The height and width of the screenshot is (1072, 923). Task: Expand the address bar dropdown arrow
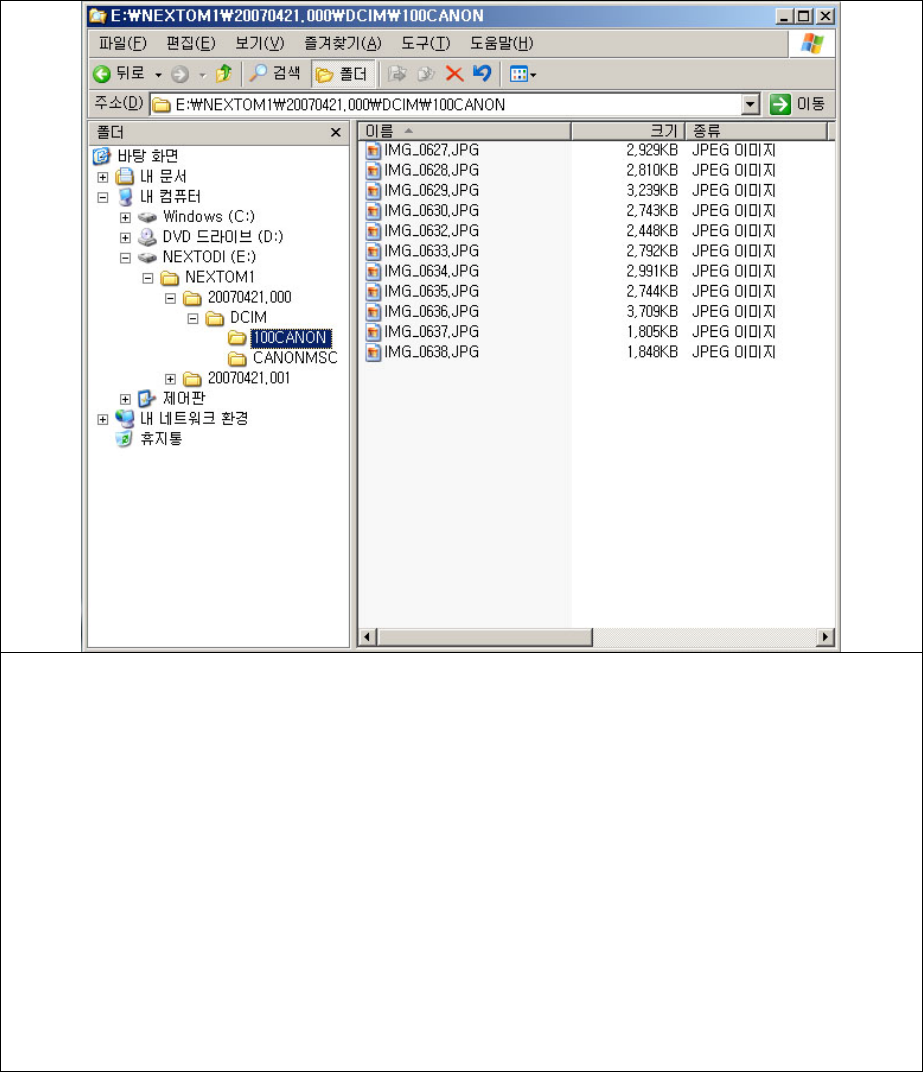(751, 105)
